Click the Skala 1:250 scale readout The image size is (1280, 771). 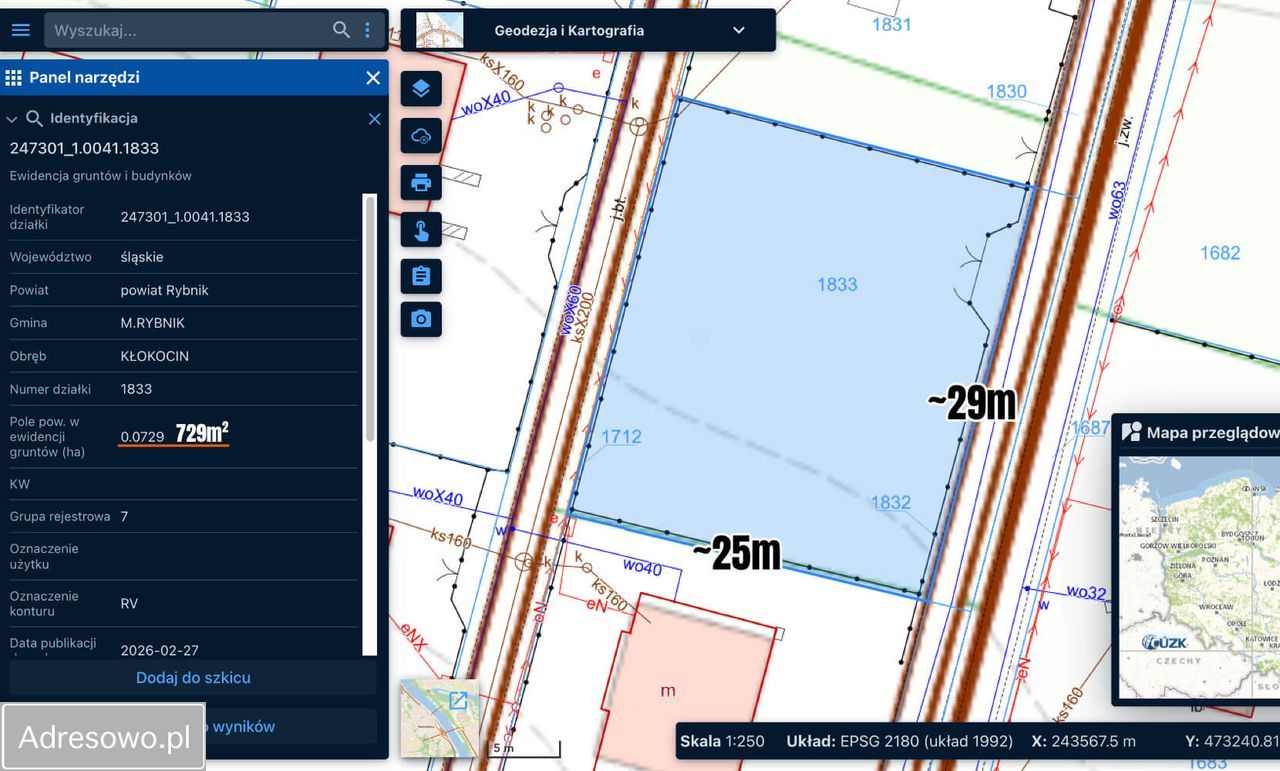pyautogui.click(x=722, y=741)
